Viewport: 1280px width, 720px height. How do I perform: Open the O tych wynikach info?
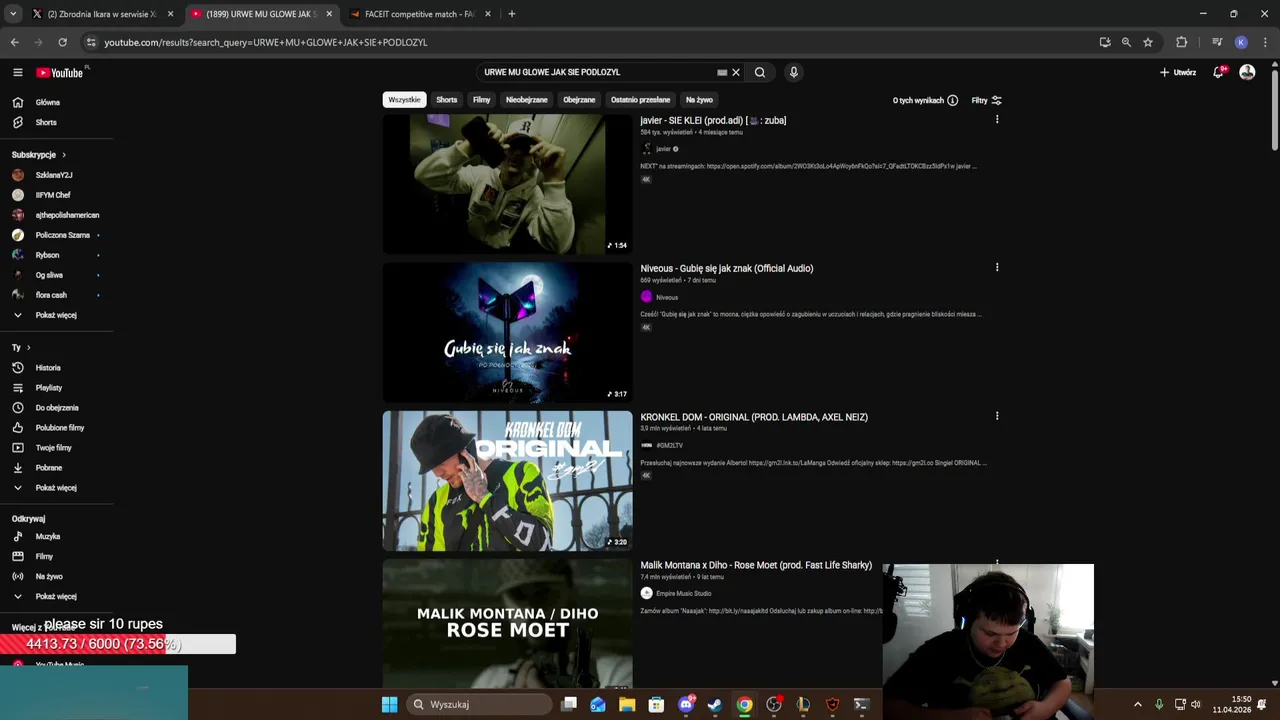point(926,100)
